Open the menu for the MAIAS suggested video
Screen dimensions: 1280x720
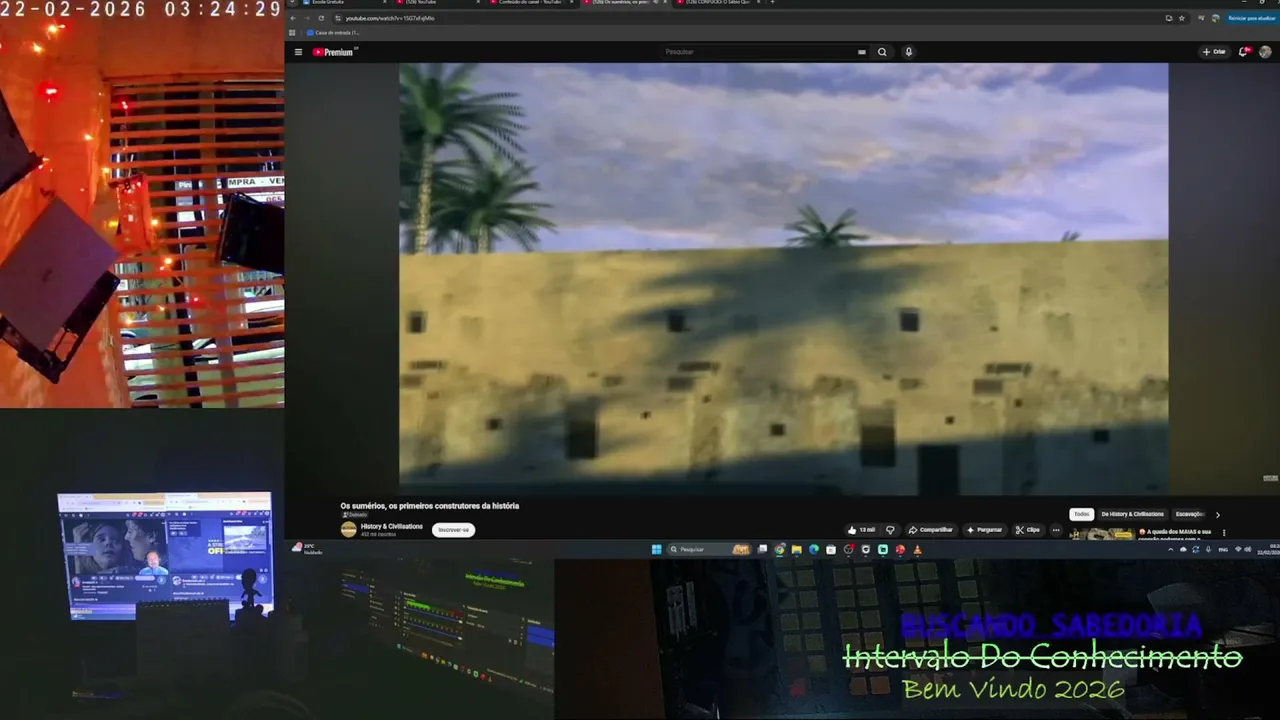pos(1223,533)
